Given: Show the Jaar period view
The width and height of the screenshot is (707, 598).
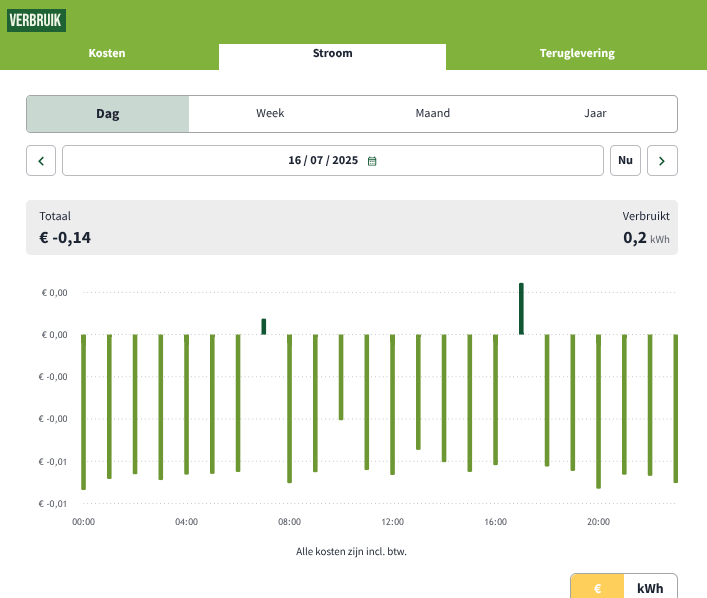Looking at the screenshot, I should [x=595, y=114].
